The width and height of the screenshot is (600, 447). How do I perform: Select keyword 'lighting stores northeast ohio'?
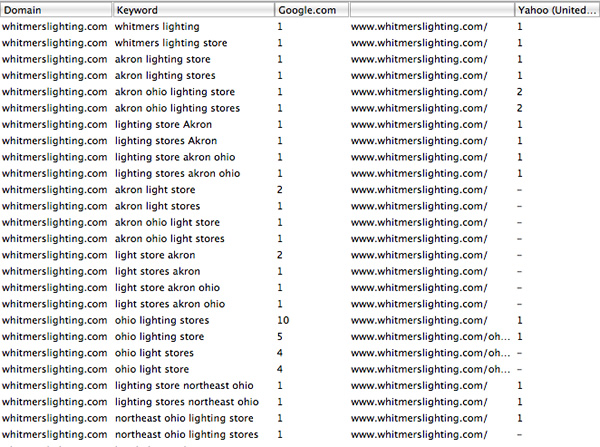click(x=187, y=402)
